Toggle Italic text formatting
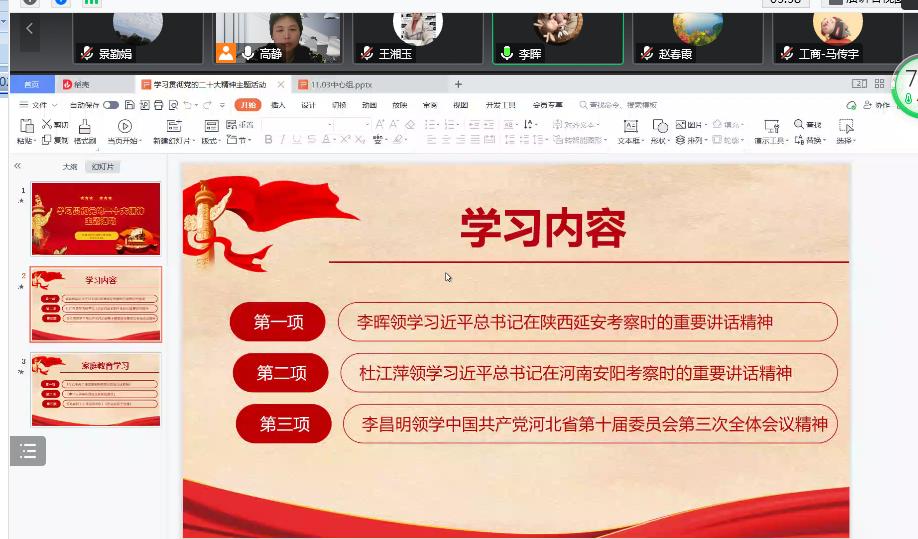Image resolution: width=918 pixels, height=539 pixels. point(283,141)
